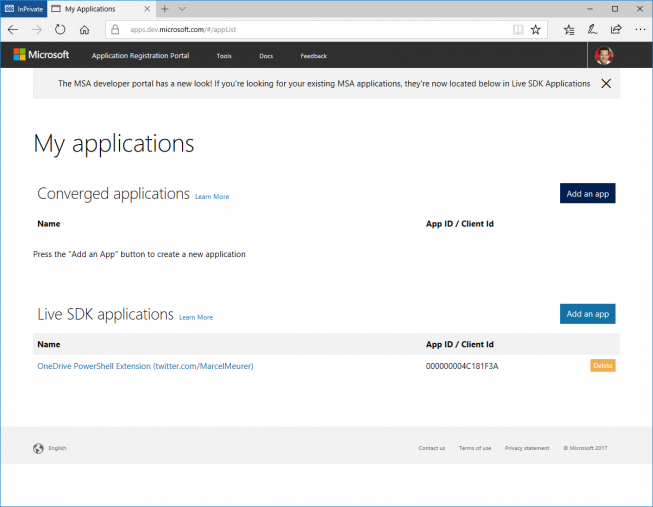This screenshot has width=653, height=507.
Task: Toggle reading view icon in address bar
Action: (518, 30)
